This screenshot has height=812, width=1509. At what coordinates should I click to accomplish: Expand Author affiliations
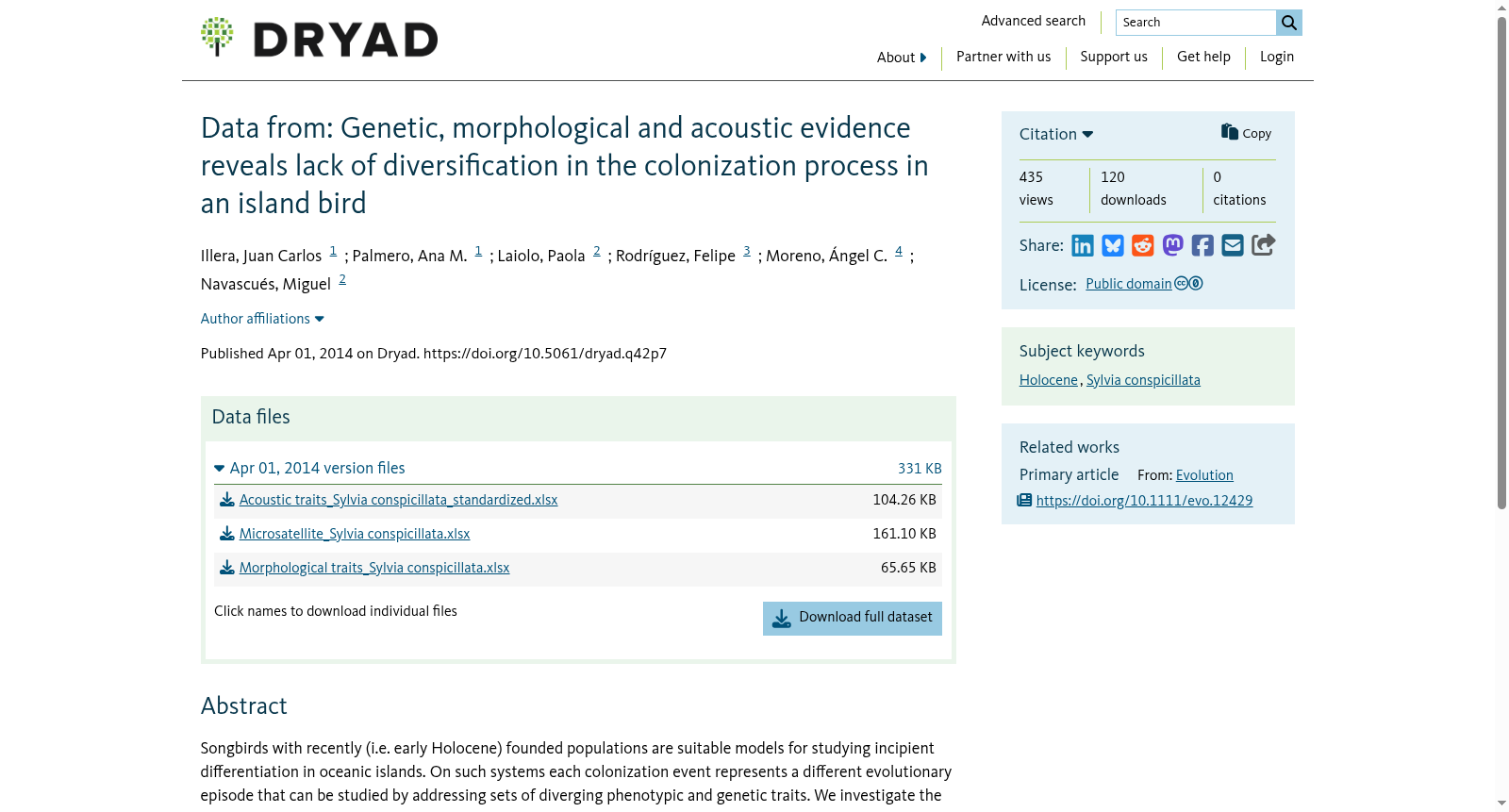tap(262, 319)
